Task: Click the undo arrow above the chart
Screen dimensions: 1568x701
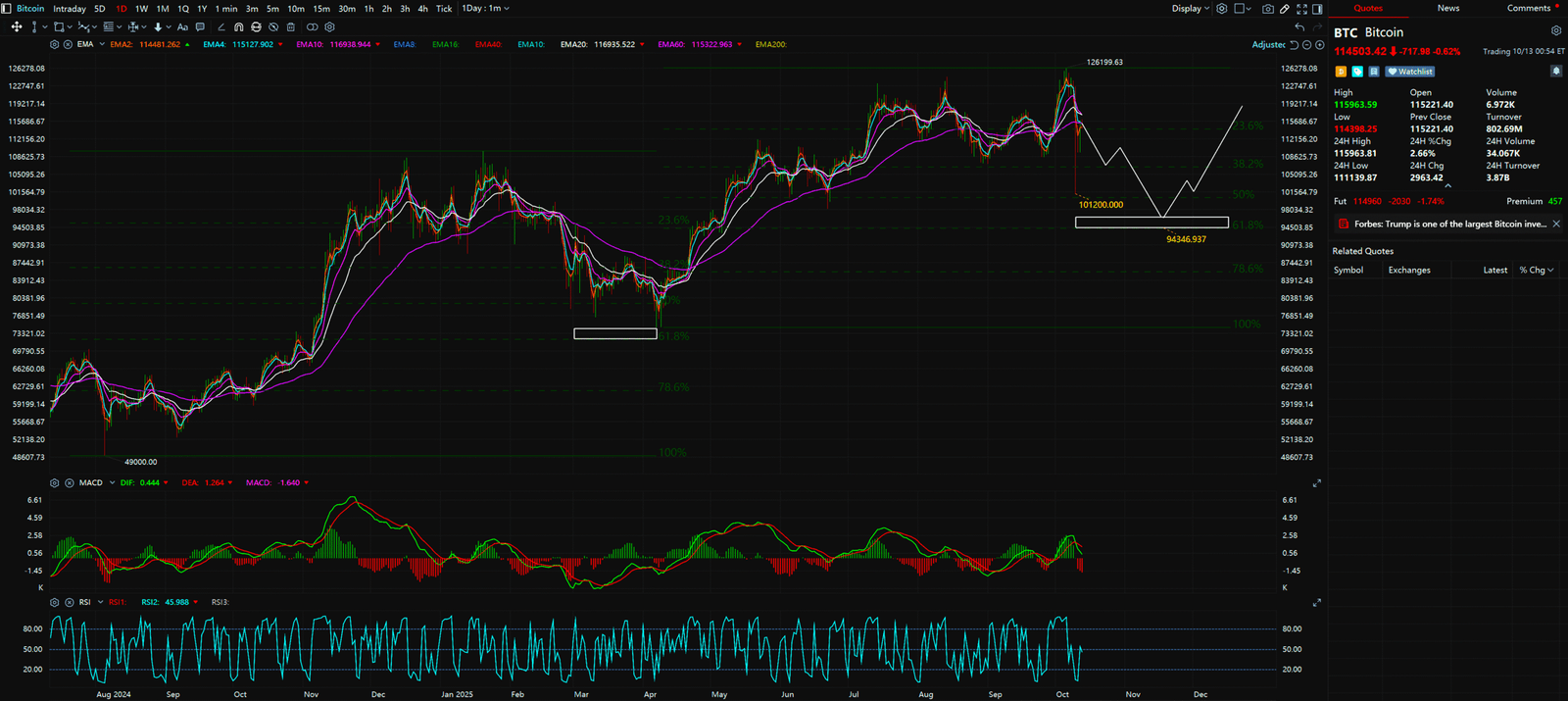Action: click(x=1299, y=27)
